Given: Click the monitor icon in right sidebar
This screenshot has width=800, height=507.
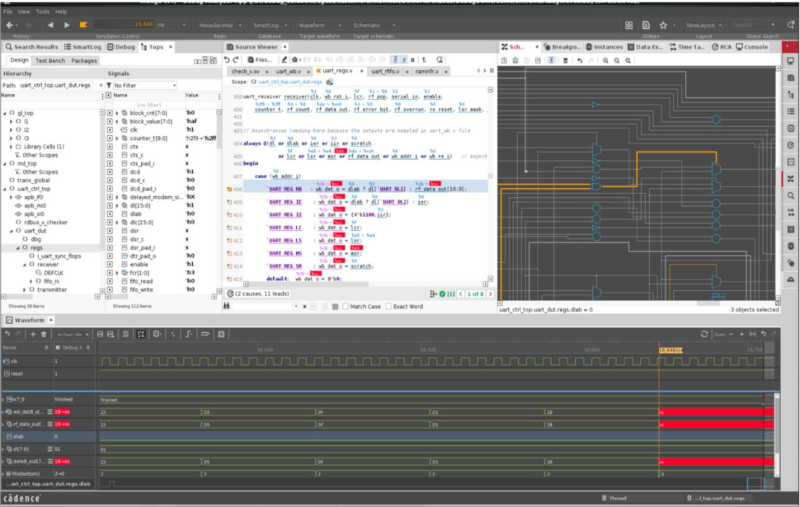Looking at the screenshot, I should [x=790, y=61].
